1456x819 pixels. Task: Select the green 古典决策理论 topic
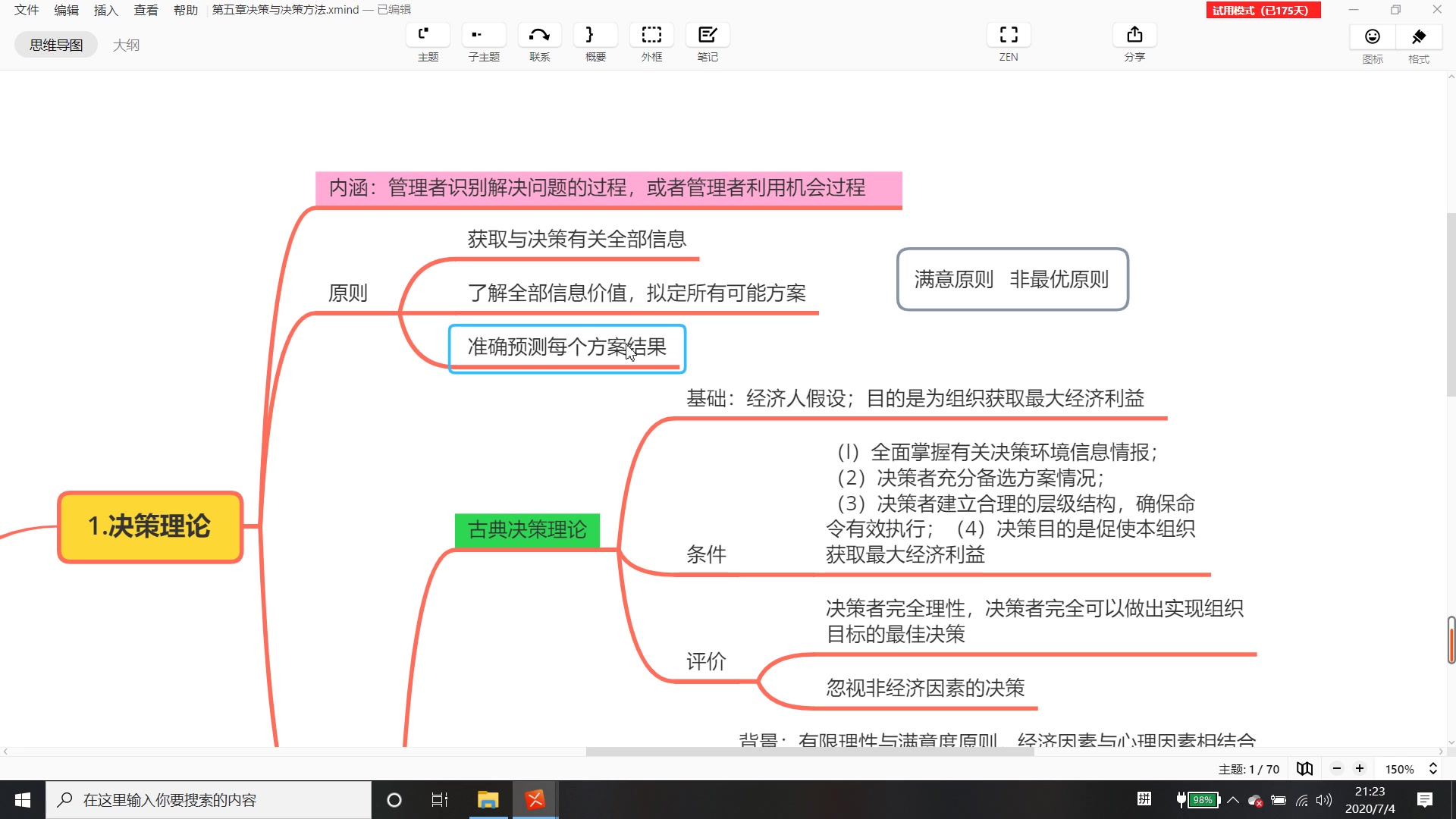pos(527,529)
